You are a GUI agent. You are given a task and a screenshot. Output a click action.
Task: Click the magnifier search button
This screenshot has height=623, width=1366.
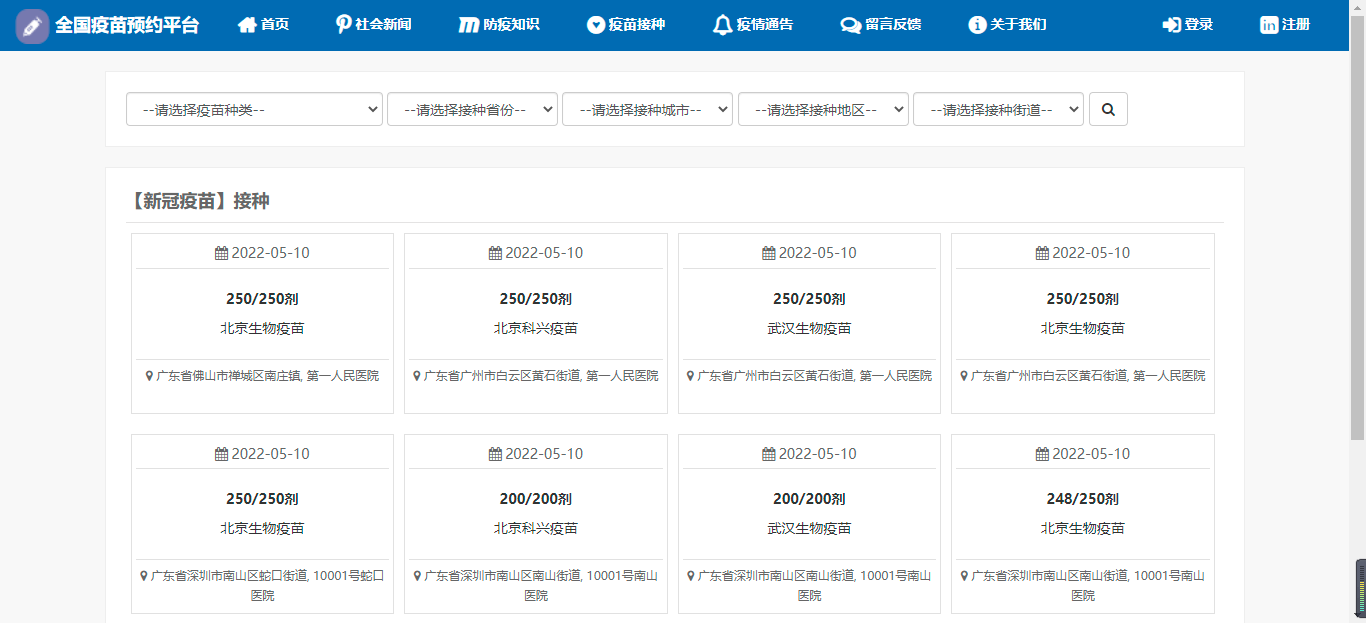click(1108, 109)
